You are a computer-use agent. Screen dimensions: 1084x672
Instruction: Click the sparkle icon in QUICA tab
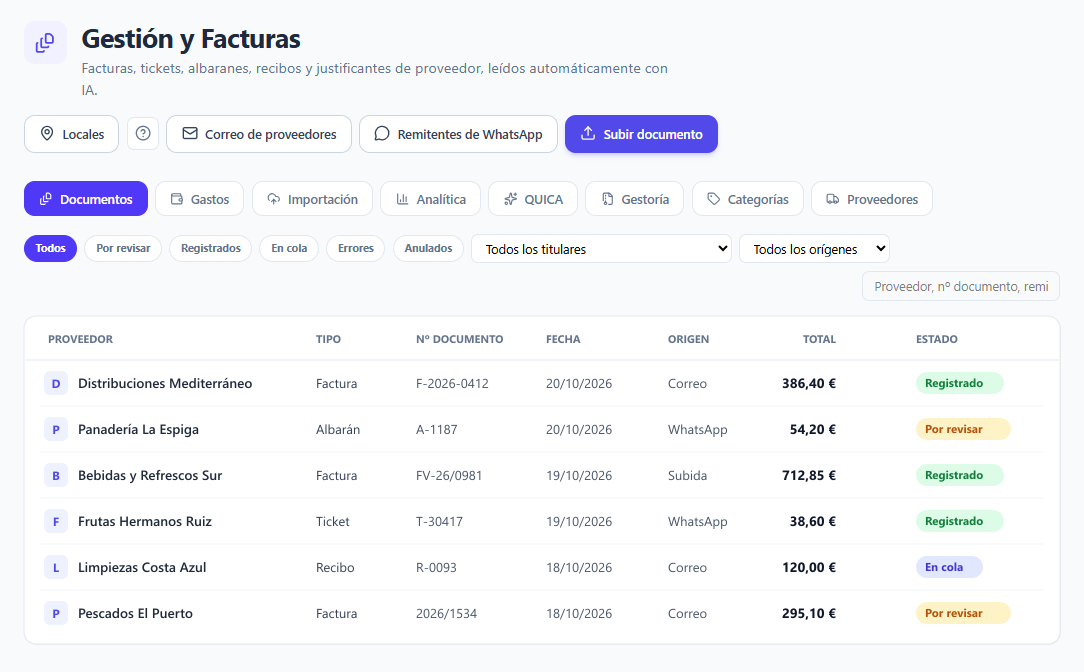(510, 199)
